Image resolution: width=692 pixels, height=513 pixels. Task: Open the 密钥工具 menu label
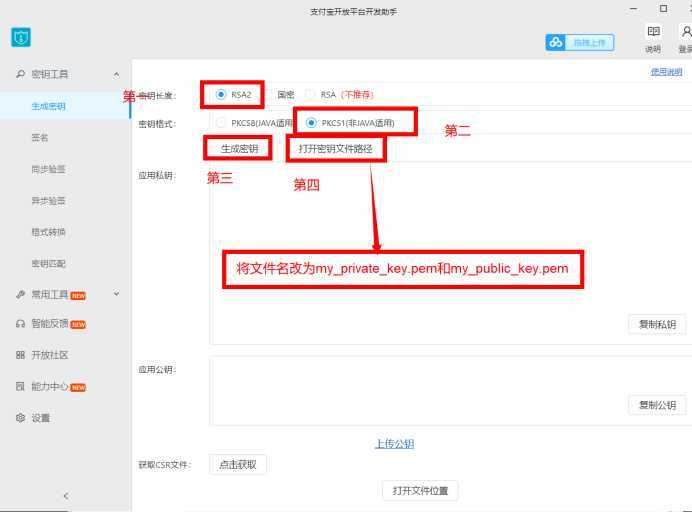click(x=49, y=74)
